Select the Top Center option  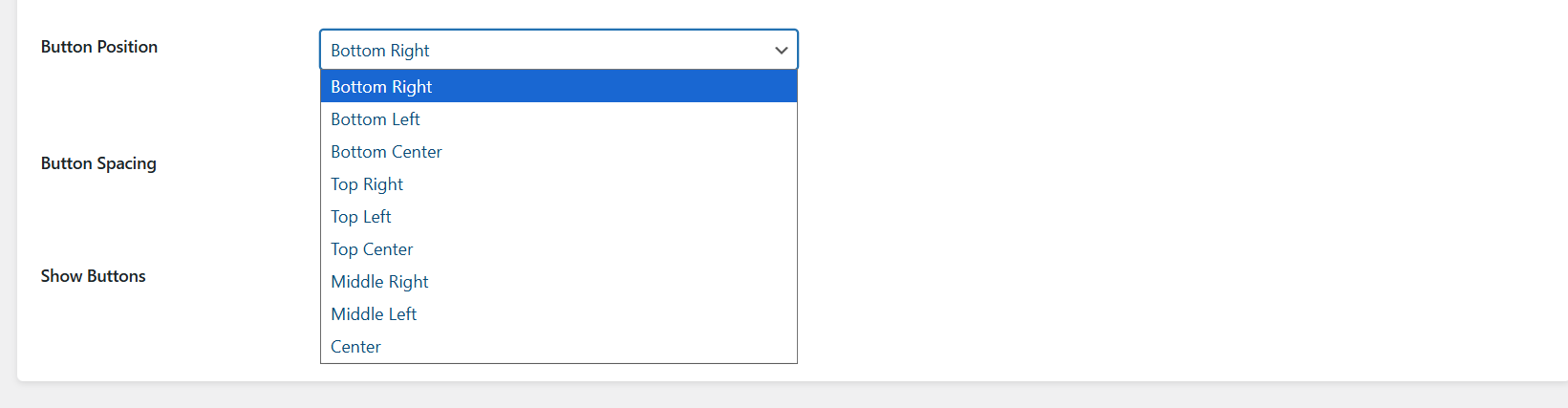[372, 249]
